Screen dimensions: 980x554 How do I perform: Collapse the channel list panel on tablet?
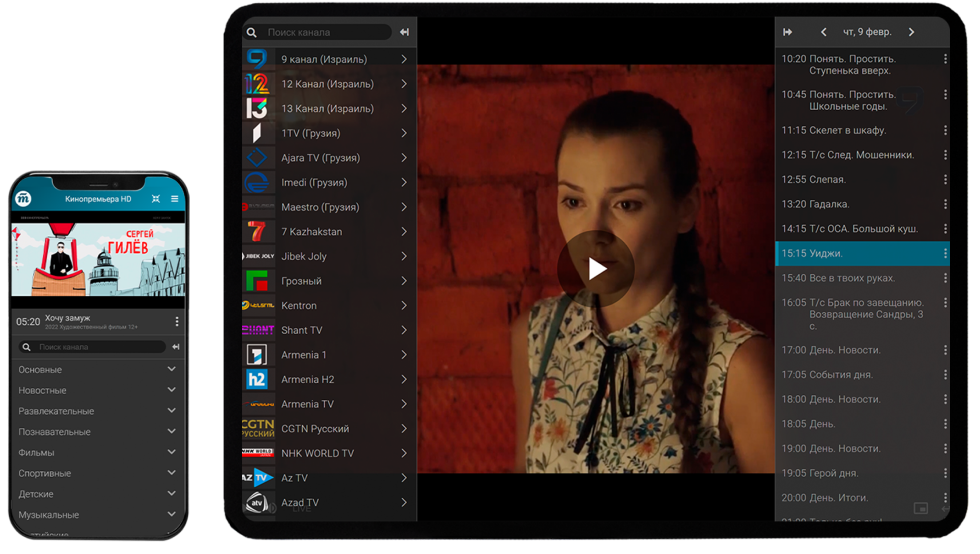click(404, 32)
